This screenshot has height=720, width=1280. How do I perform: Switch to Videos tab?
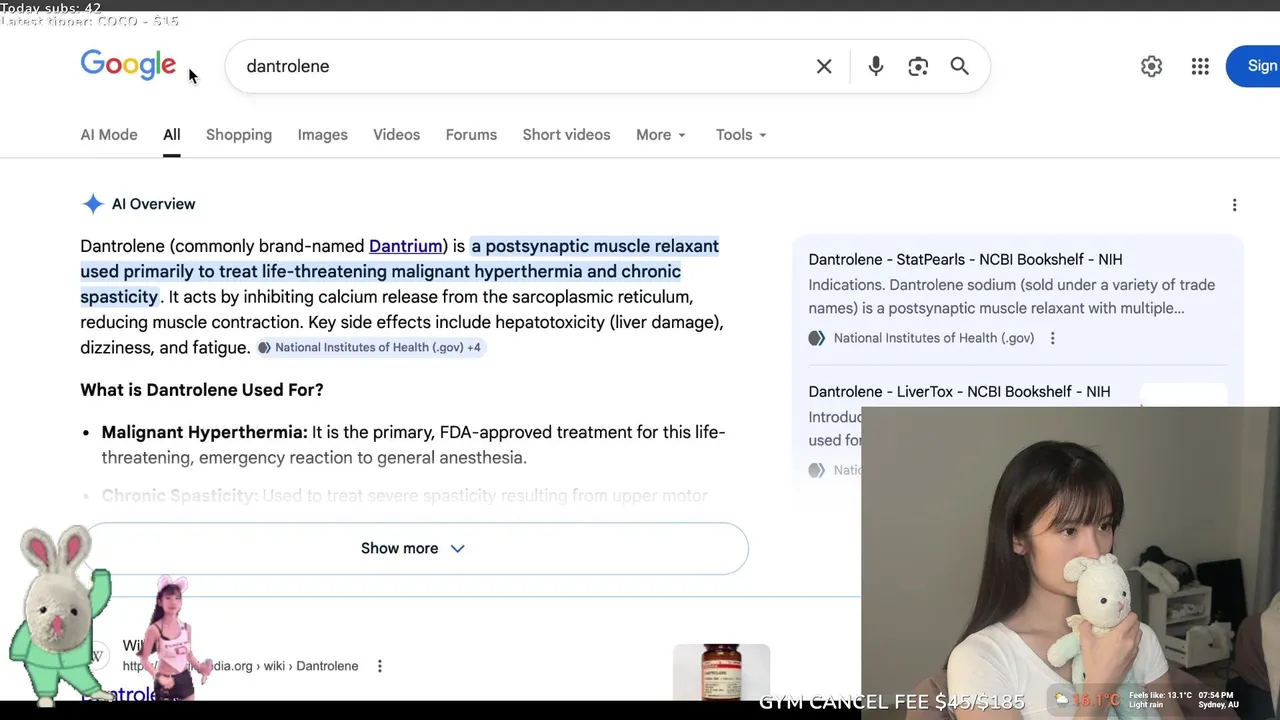pyautogui.click(x=397, y=135)
